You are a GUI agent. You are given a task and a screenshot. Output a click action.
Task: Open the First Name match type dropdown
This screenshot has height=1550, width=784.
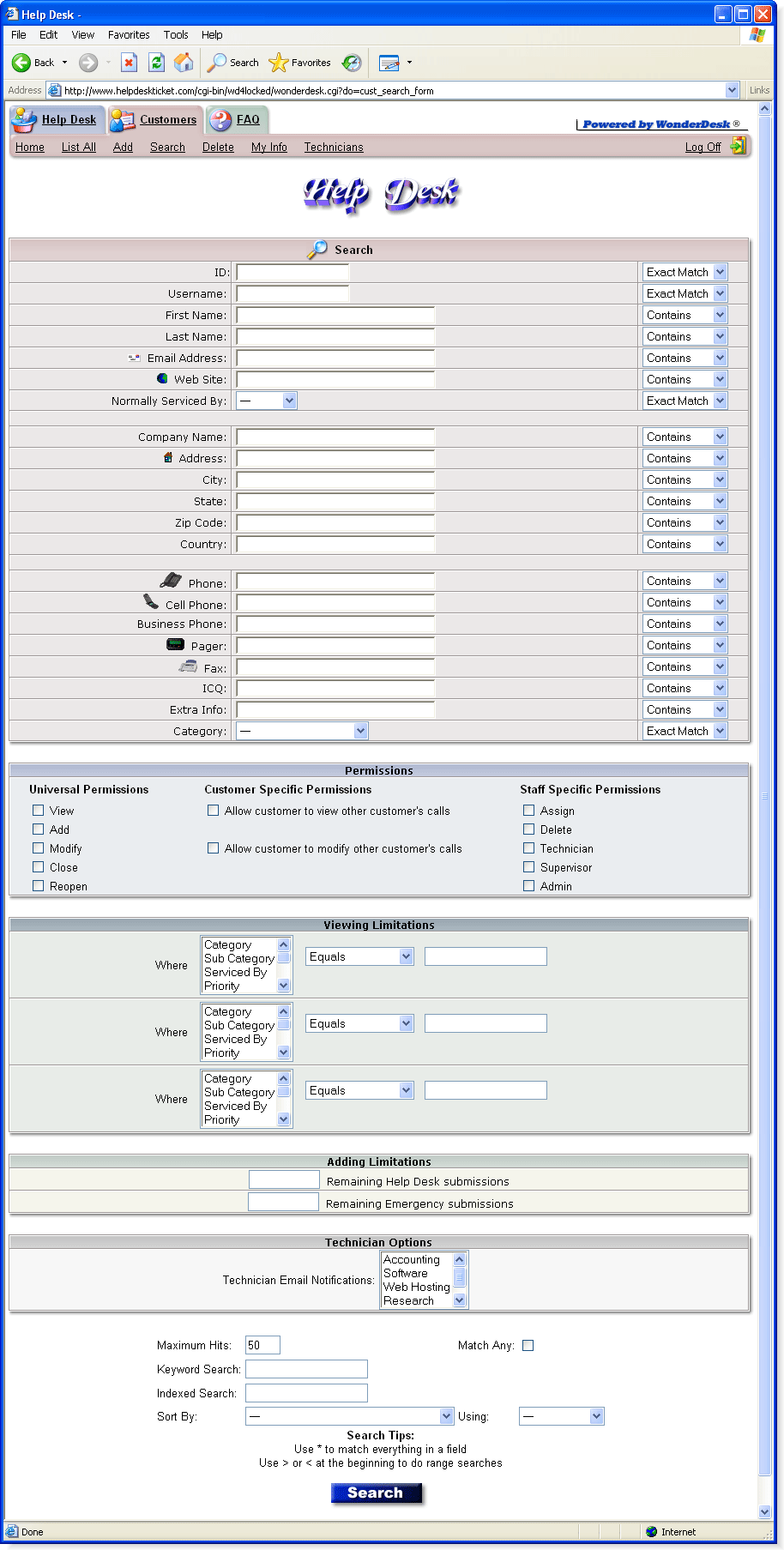click(x=685, y=315)
